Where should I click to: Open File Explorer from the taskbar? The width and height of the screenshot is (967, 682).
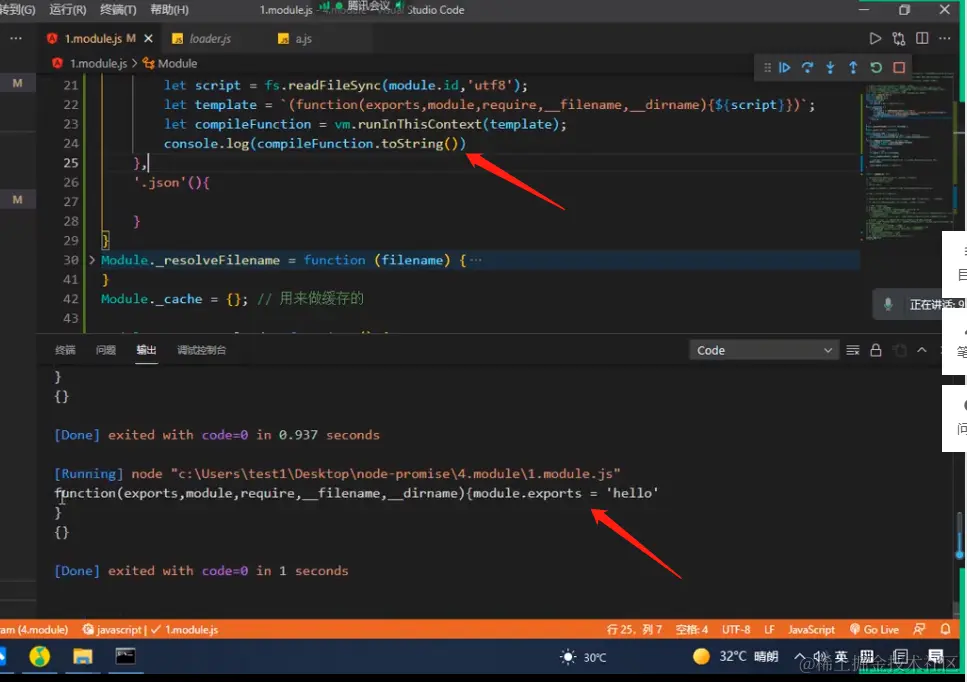point(82,657)
